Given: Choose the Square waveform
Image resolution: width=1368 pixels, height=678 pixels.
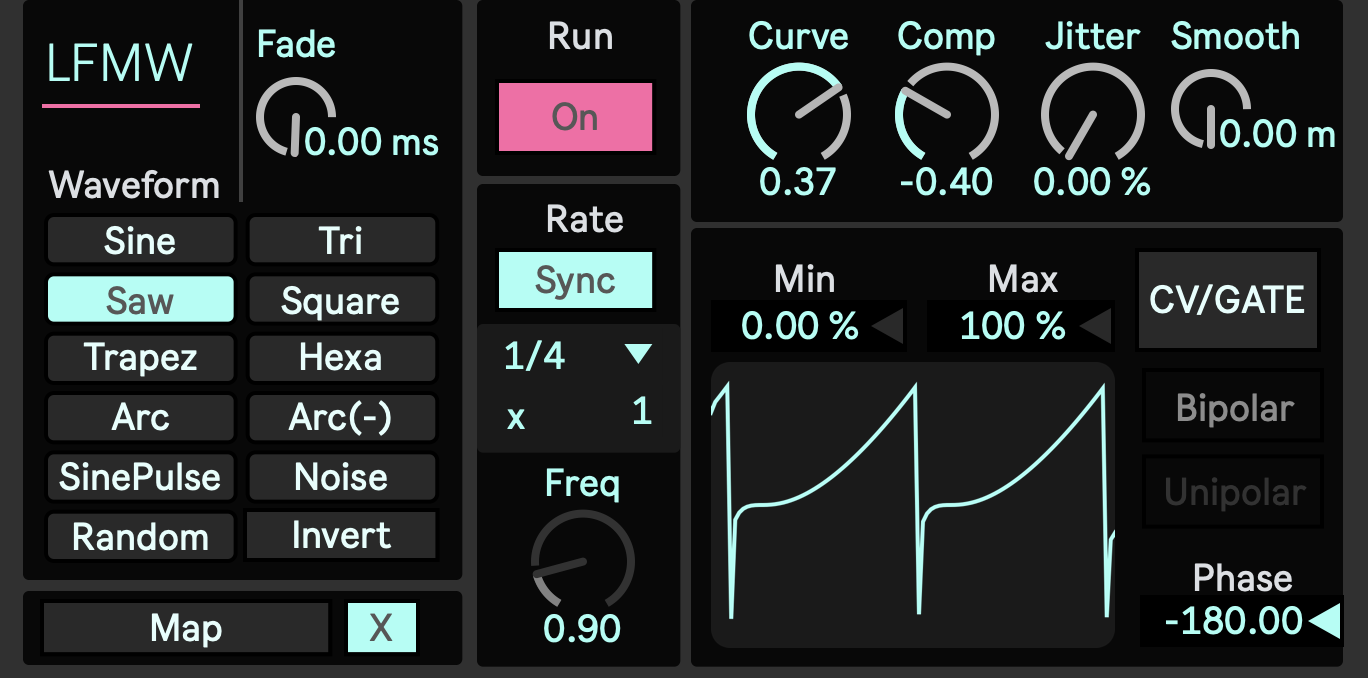Looking at the screenshot, I should pos(342,299).
